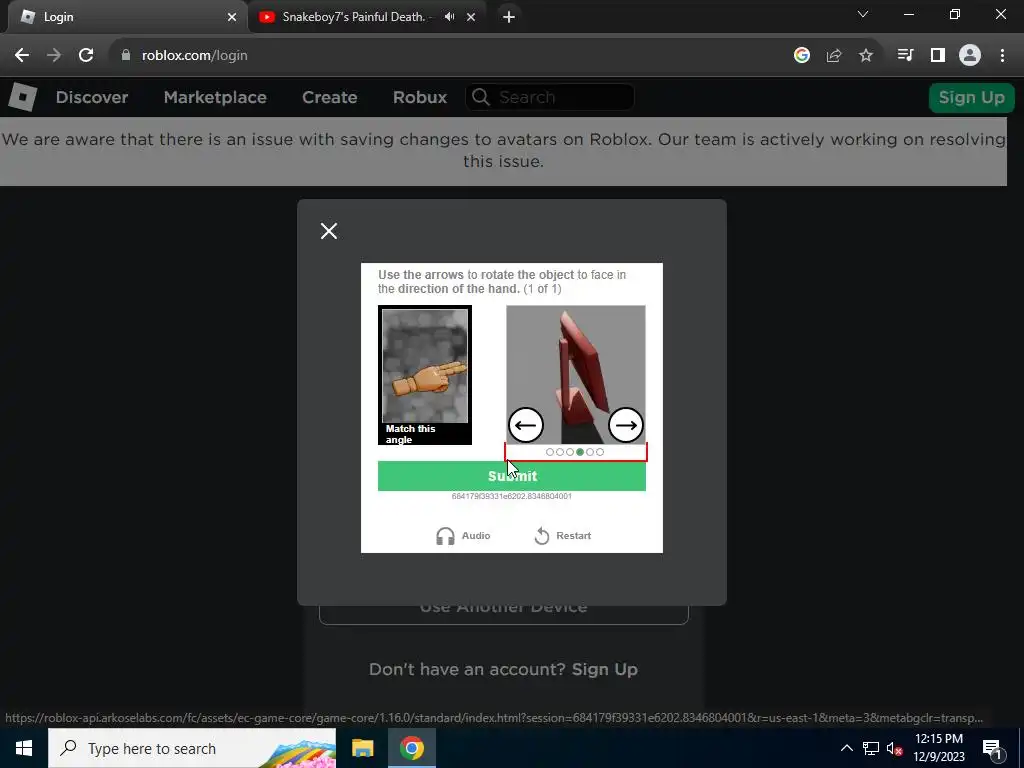This screenshot has height=768, width=1024.
Task: Share this page icon
Action: 834,56
